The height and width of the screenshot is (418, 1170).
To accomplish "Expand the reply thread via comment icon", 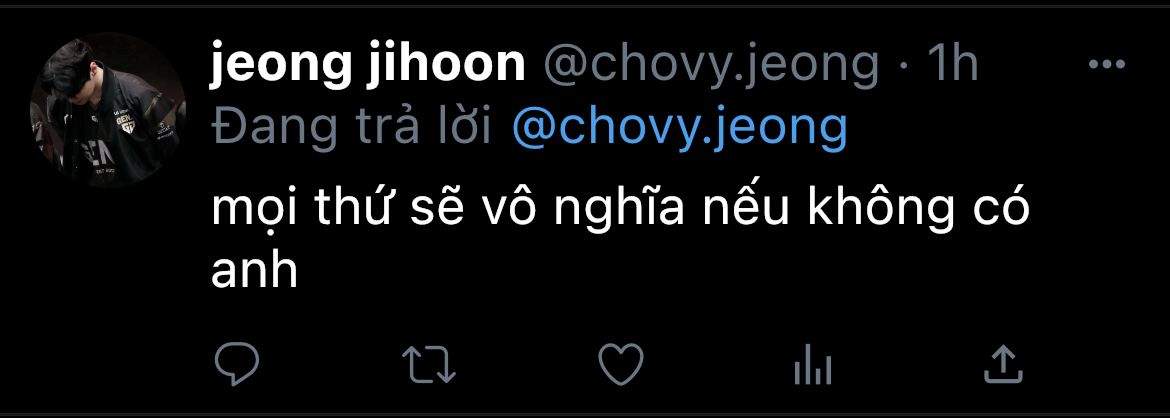I will [x=237, y=364].
